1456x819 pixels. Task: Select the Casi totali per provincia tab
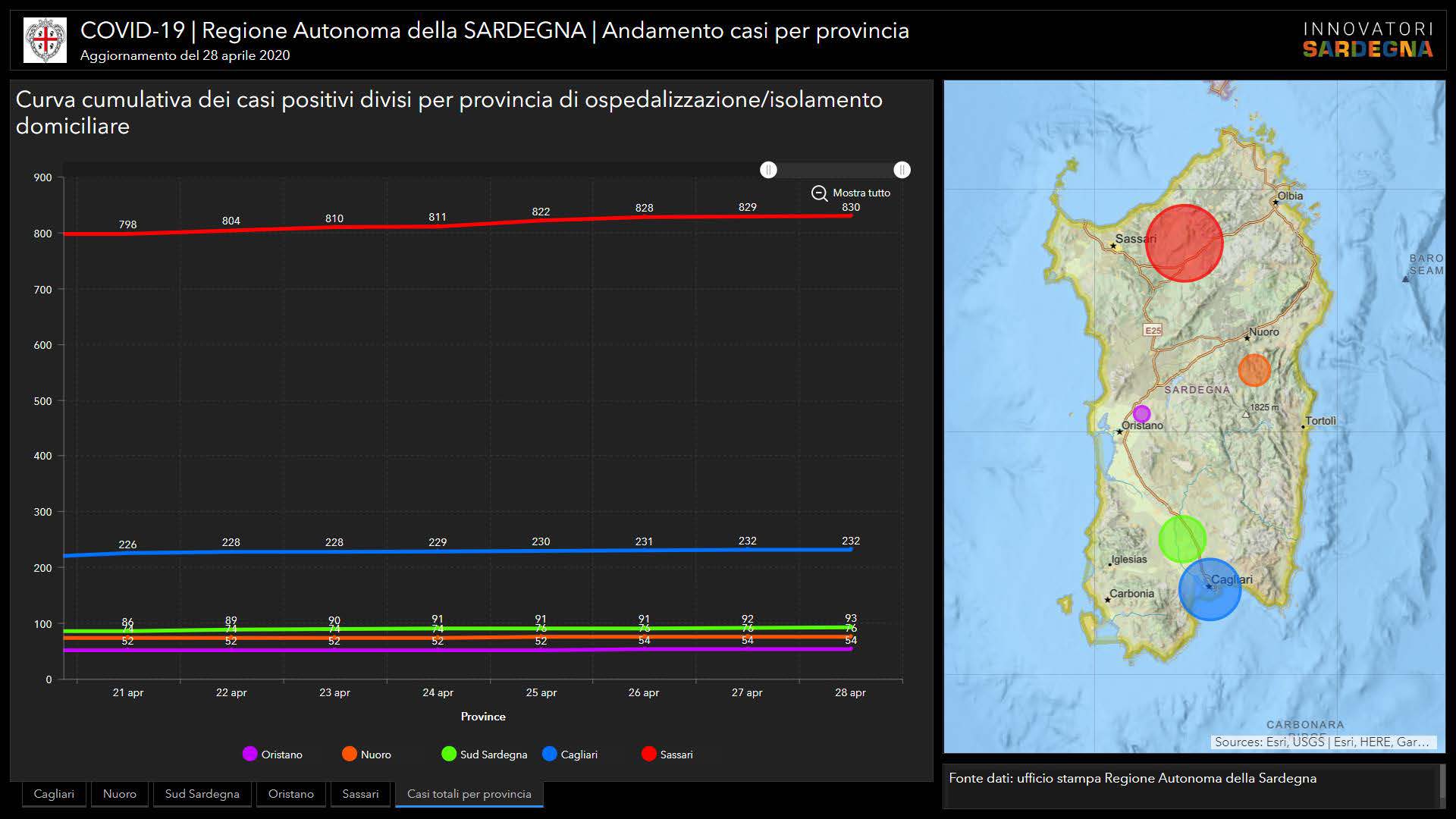[469, 794]
